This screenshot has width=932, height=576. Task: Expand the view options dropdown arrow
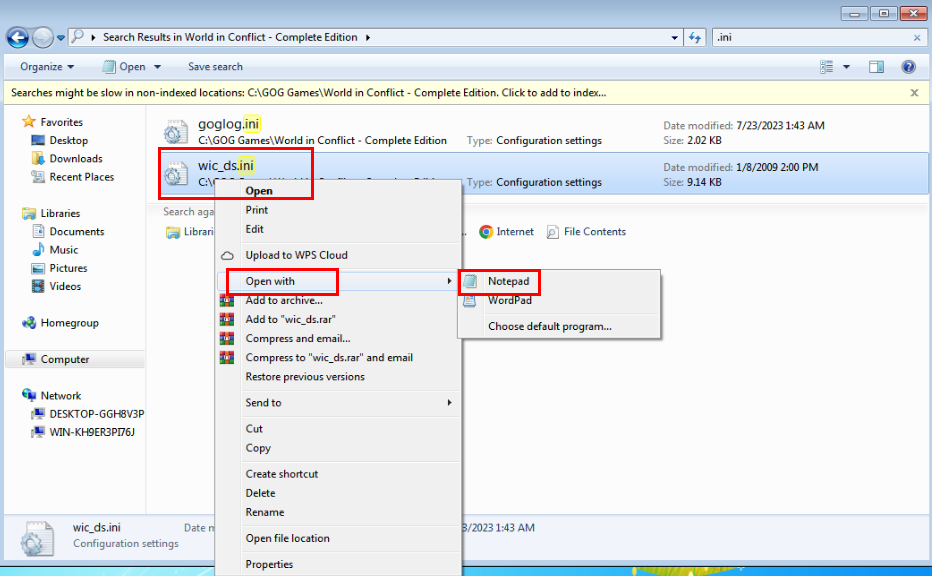[846, 67]
